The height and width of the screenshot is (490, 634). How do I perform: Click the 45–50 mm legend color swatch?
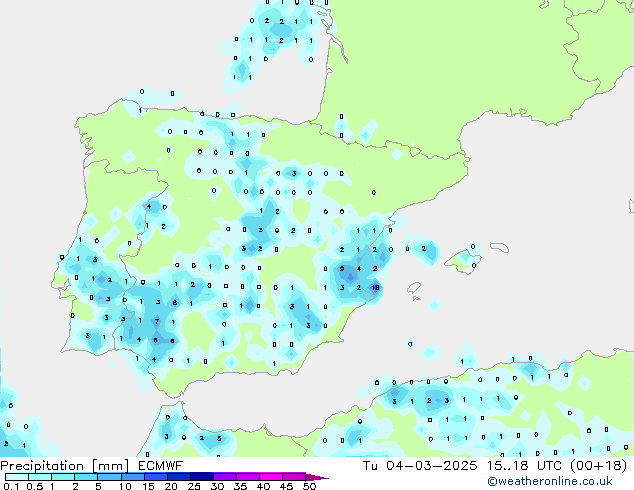pos(294,477)
